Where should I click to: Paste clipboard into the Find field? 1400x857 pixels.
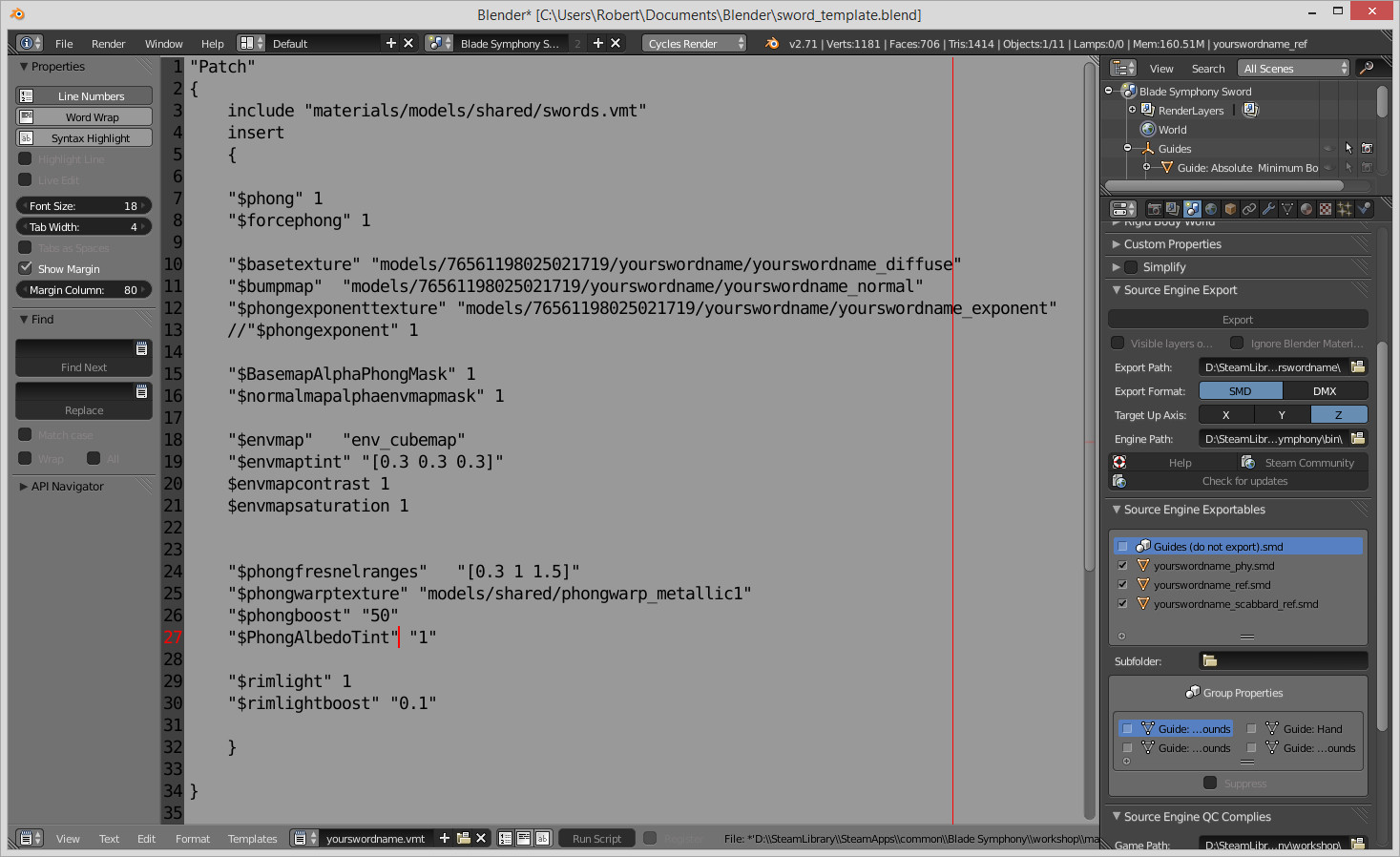tap(141, 348)
